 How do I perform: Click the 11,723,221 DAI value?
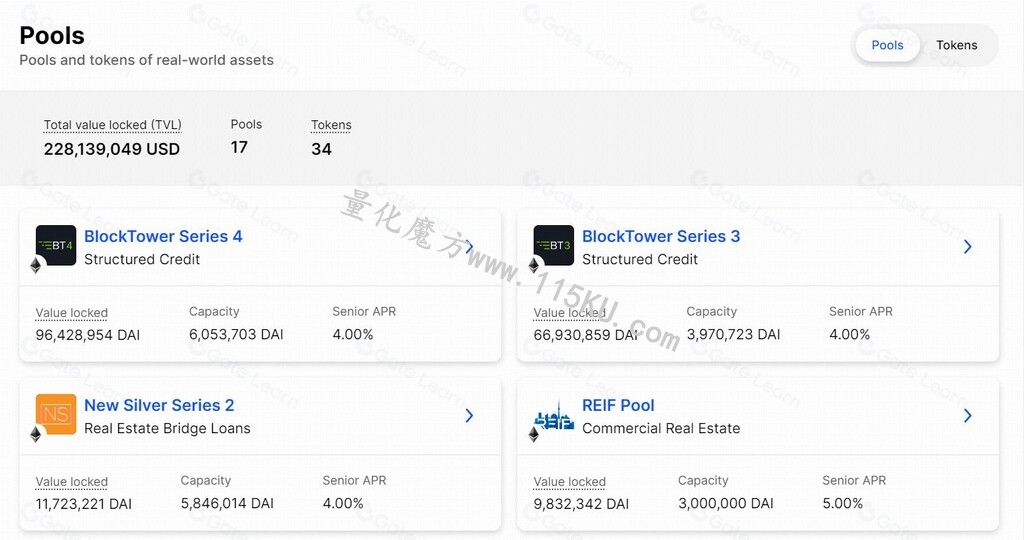[84, 504]
